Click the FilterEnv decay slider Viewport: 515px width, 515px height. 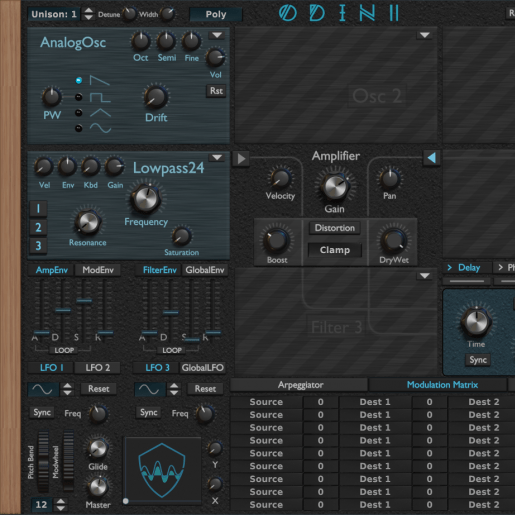pos(170,313)
